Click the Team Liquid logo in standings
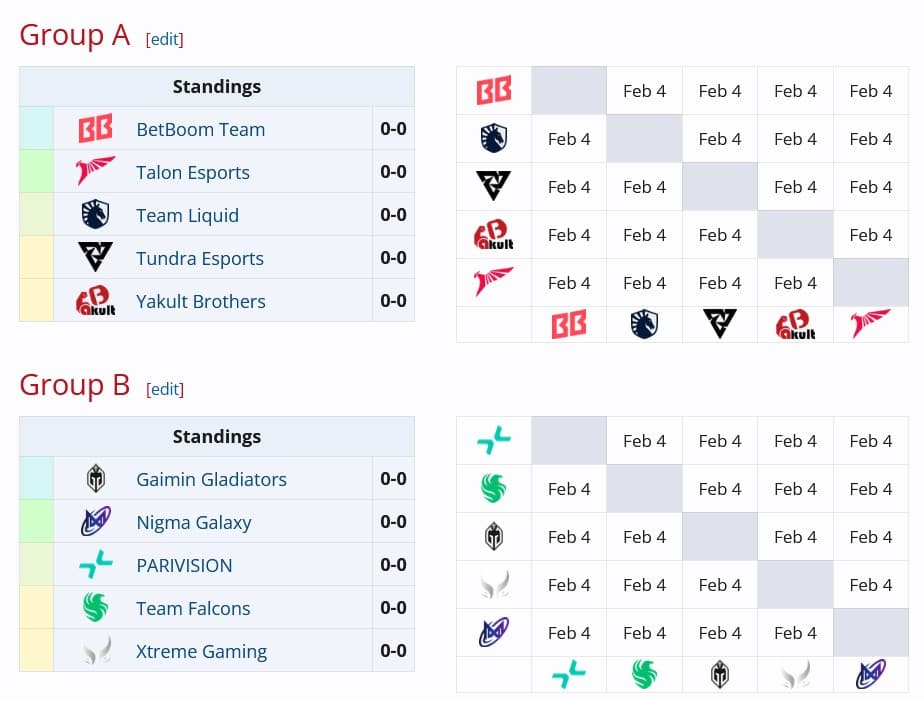 point(96,215)
